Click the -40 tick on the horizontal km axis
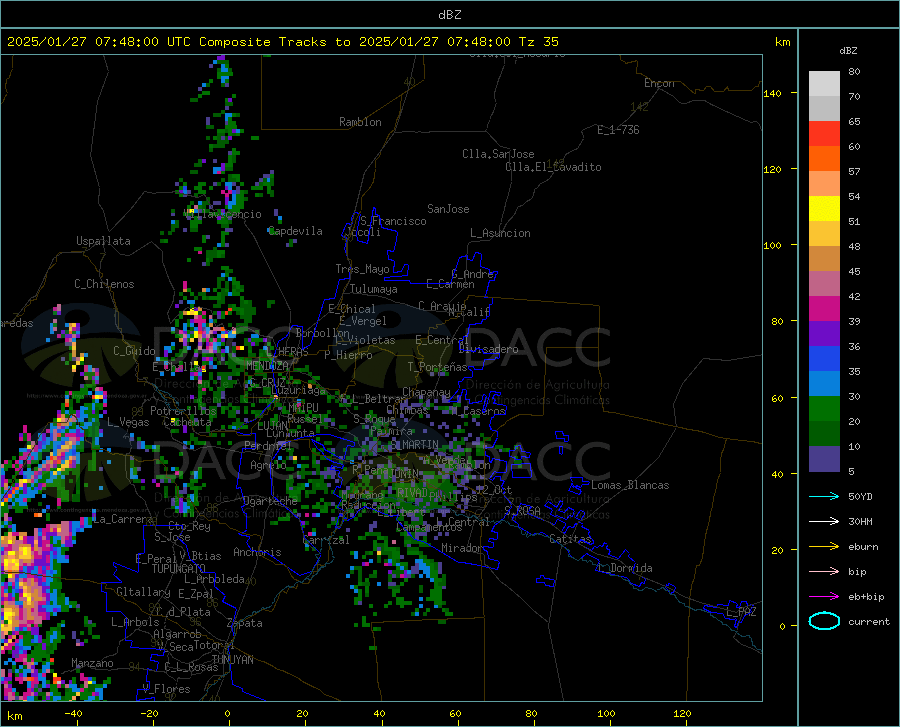Viewport: 900px width, 727px height. [73, 713]
